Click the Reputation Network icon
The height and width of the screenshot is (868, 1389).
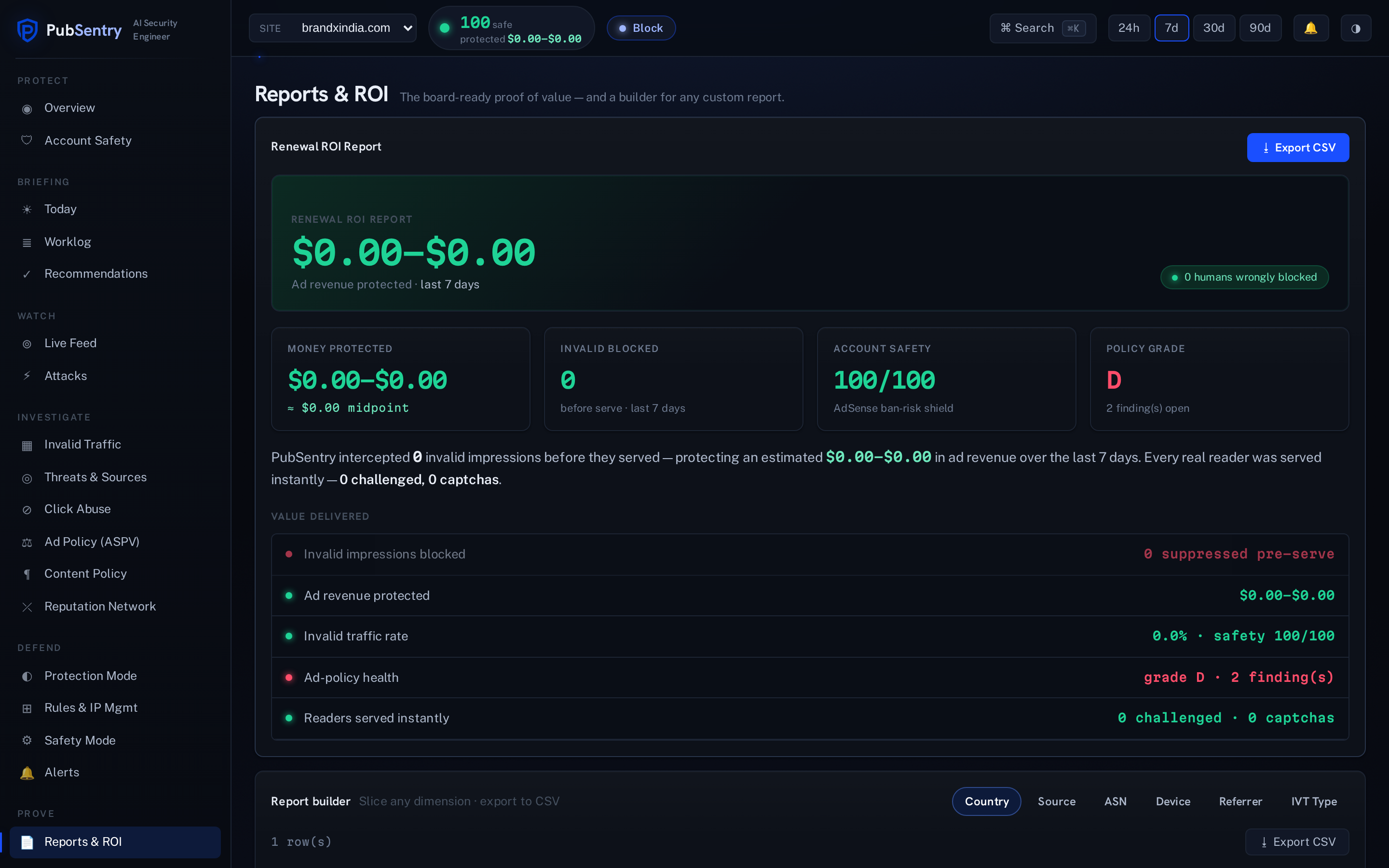pos(27,607)
